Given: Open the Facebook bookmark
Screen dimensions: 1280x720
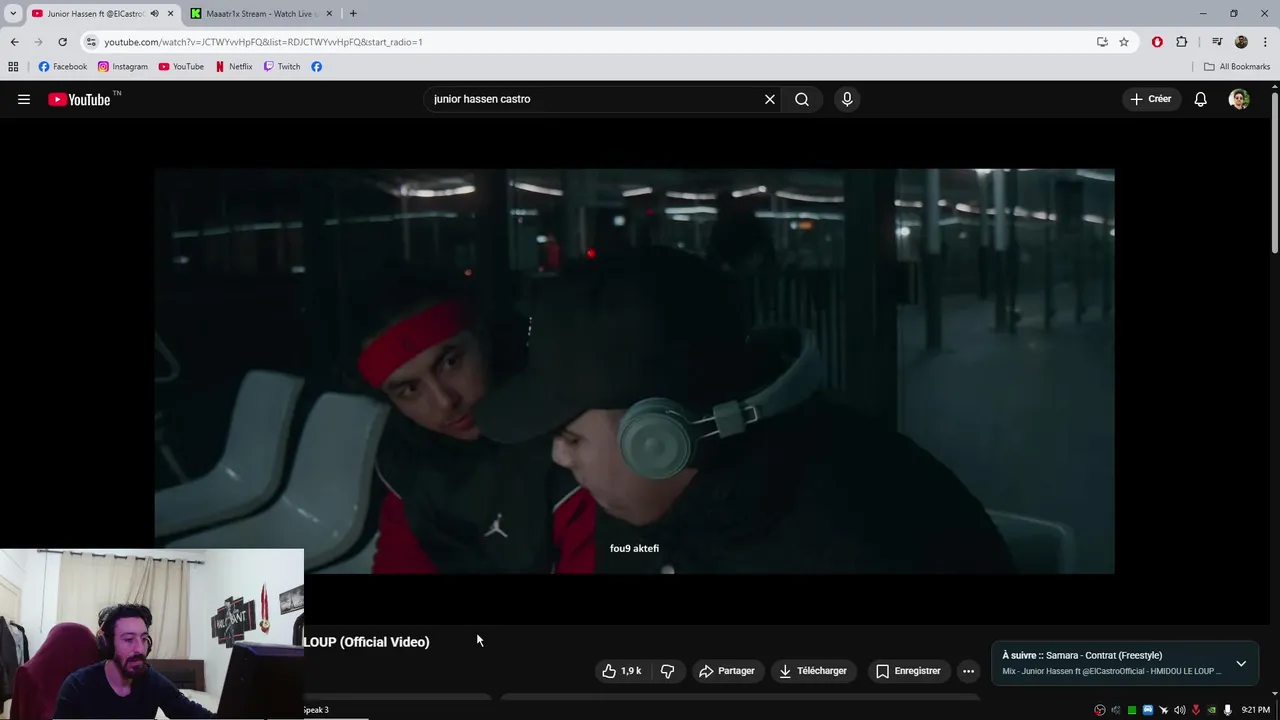Looking at the screenshot, I should [62, 67].
